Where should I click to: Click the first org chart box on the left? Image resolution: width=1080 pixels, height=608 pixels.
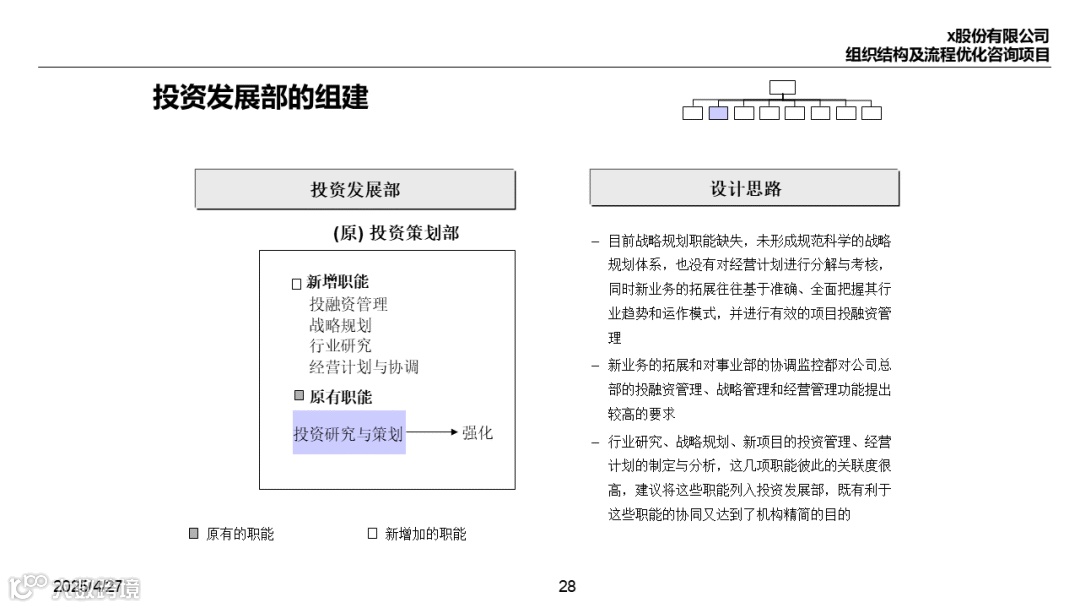tap(692, 113)
